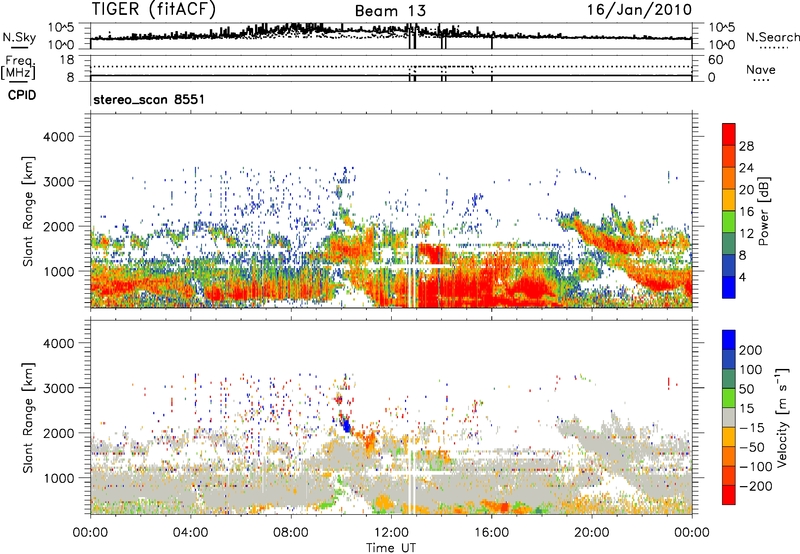Click the gray segment of velocity colorbar
This screenshot has width=800, height=554.
729,417
